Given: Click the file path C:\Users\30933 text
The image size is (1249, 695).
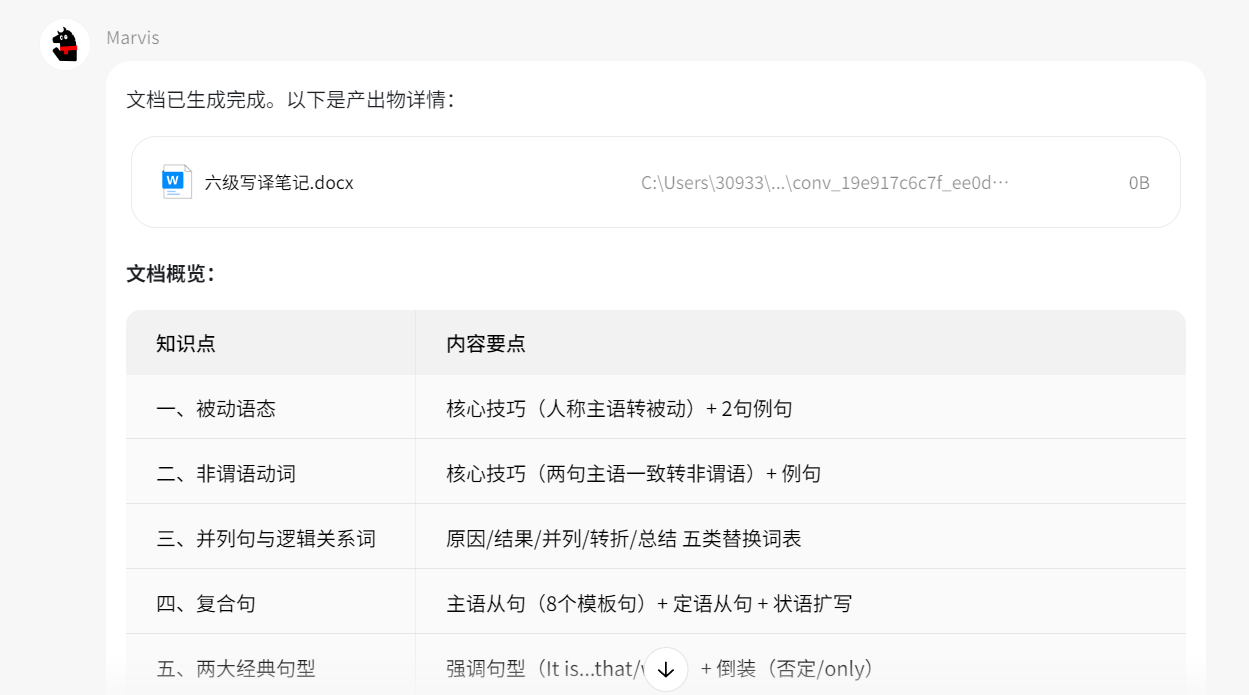Looking at the screenshot, I should point(825,183).
